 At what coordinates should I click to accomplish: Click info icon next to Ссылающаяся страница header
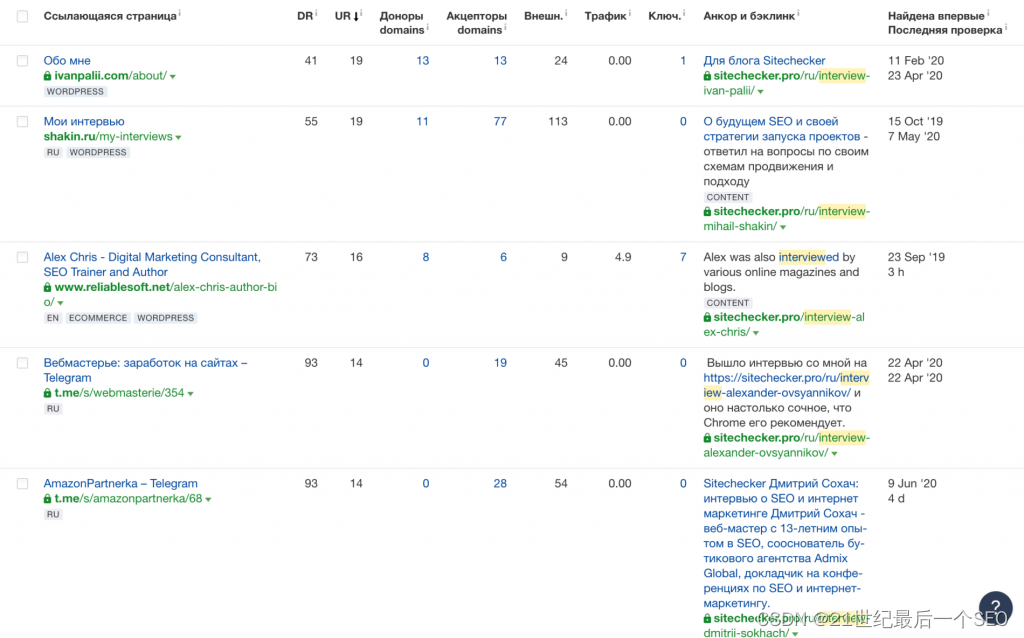pos(180,12)
